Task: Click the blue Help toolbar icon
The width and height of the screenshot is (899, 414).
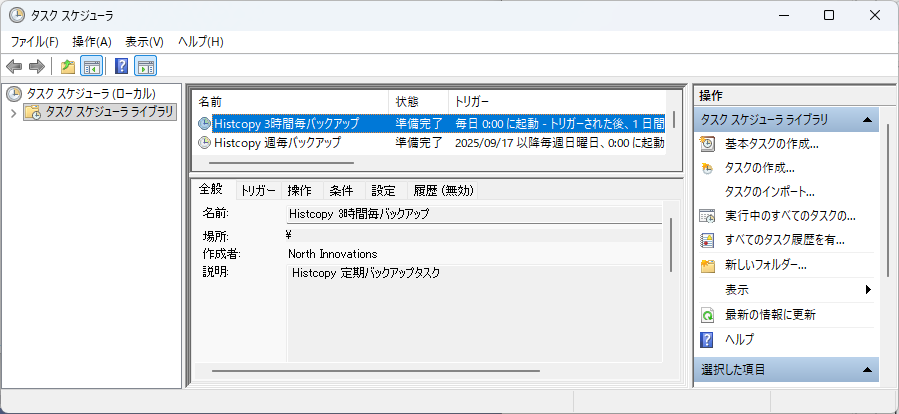Action: point(121,67)
